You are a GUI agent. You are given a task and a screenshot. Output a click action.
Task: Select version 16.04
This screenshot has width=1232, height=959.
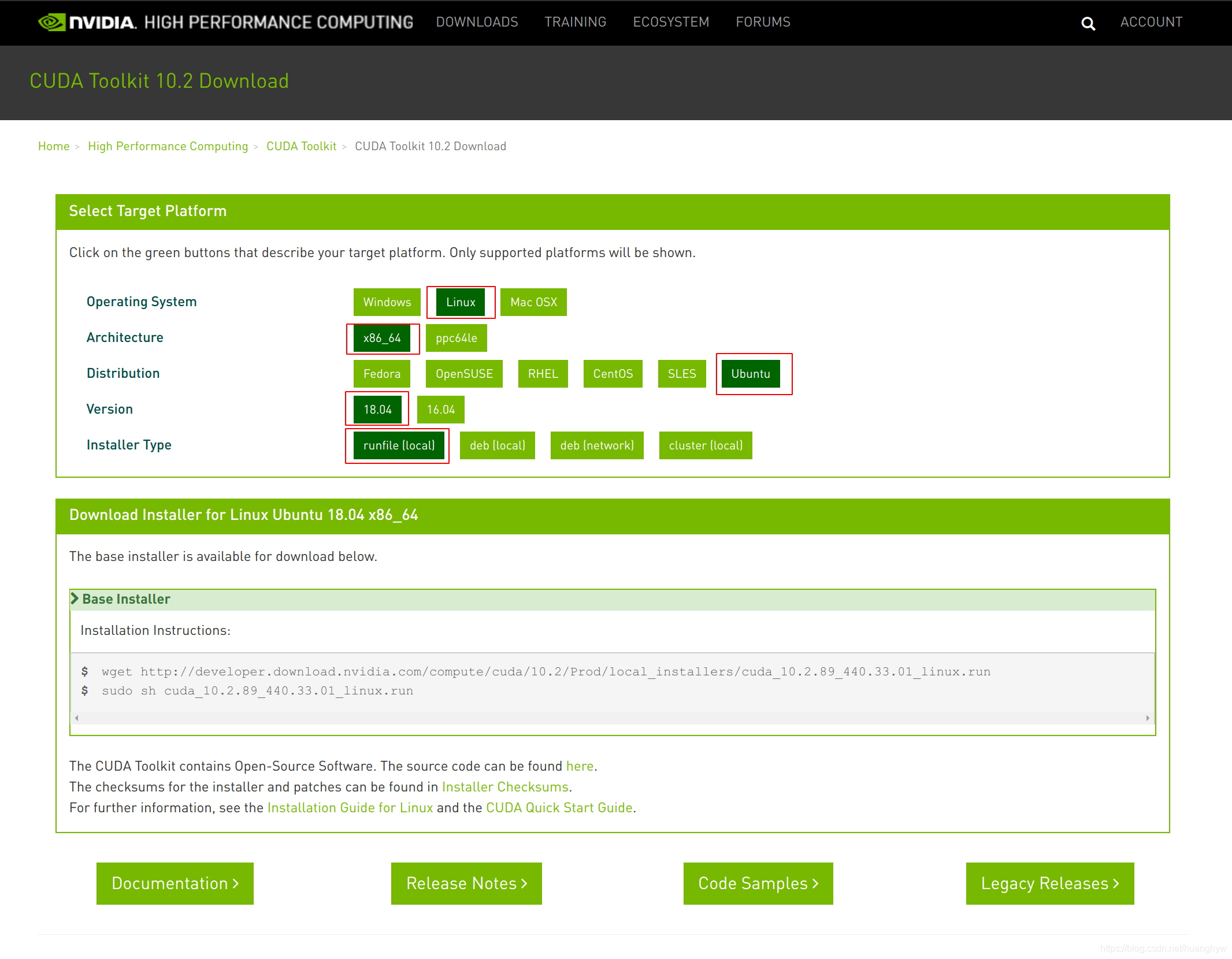440,410
